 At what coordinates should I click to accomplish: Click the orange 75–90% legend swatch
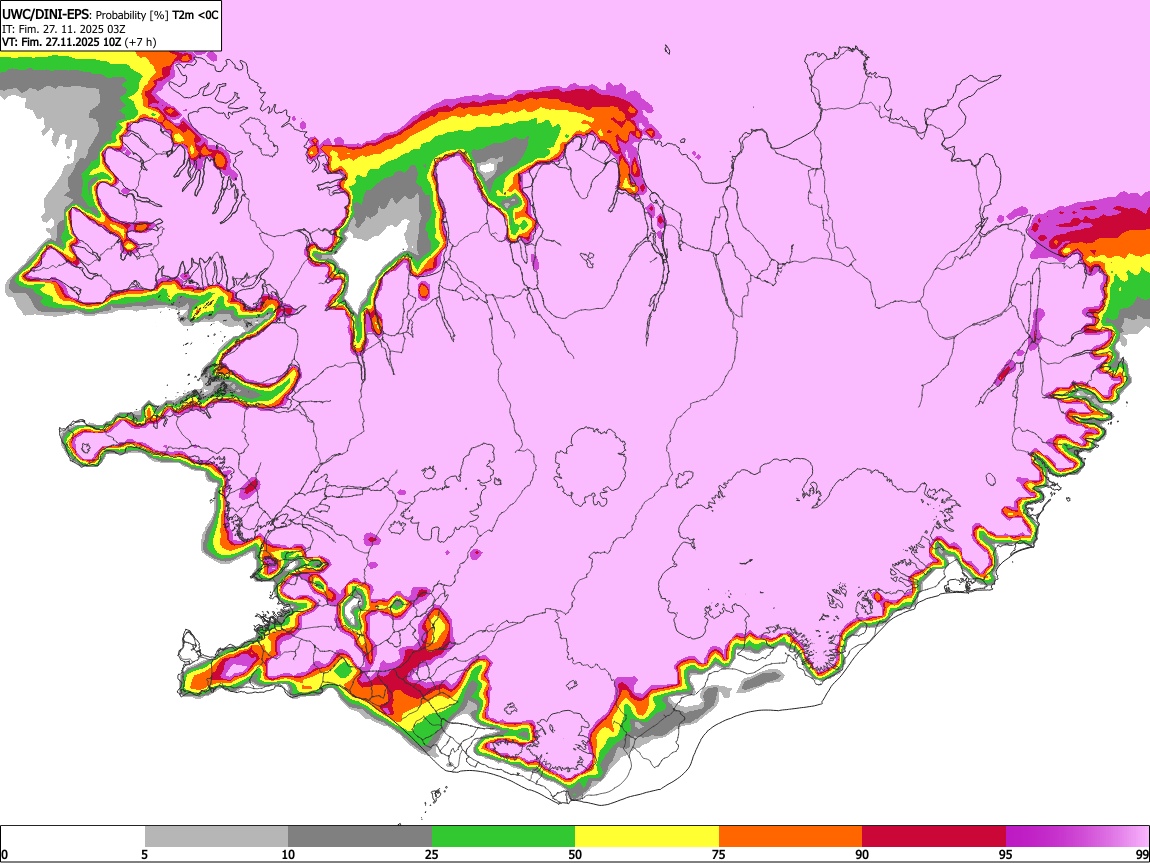(x=791, y=837)
